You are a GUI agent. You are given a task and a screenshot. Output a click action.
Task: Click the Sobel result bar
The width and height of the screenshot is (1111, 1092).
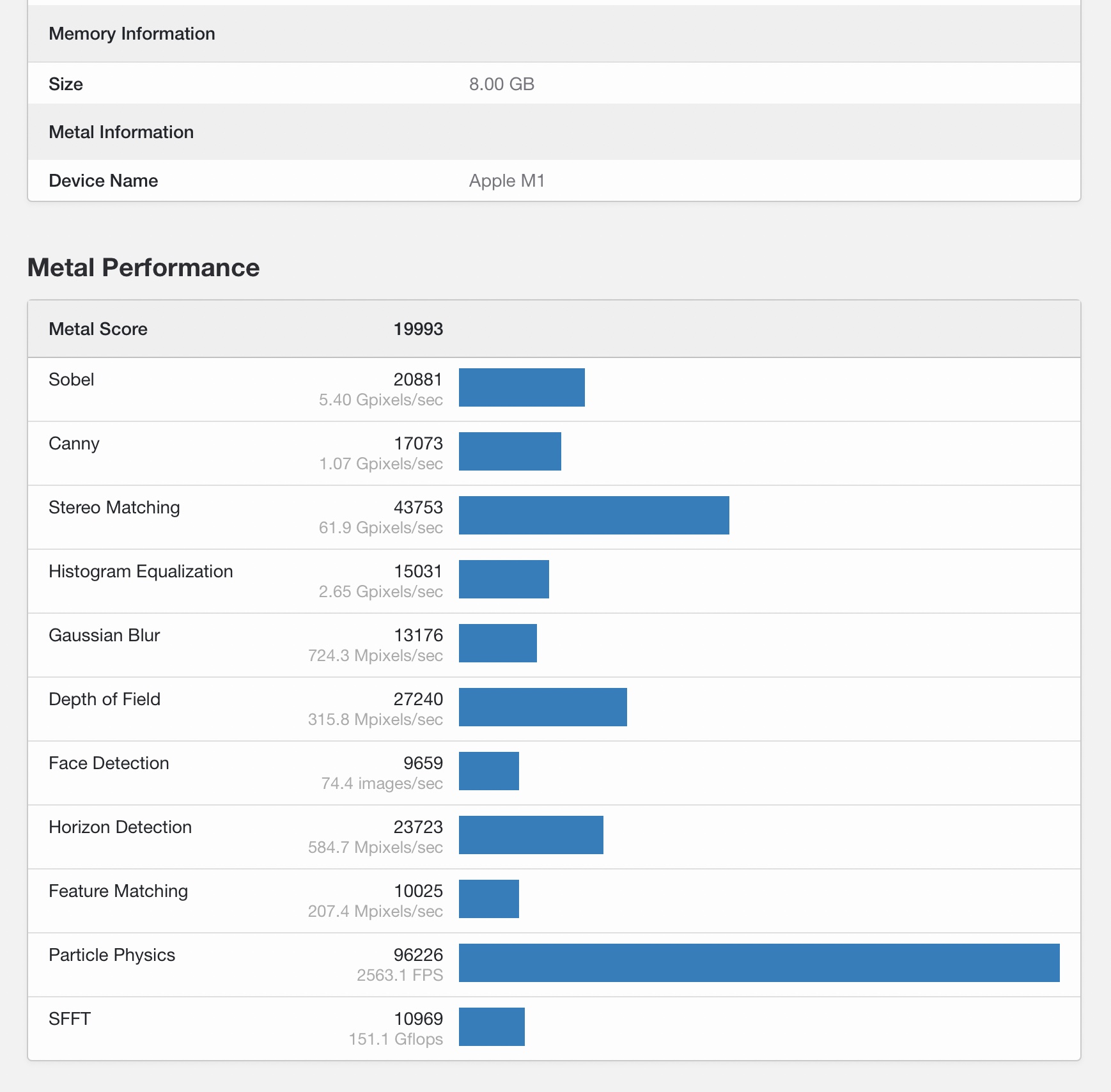[x=522, y=387]
